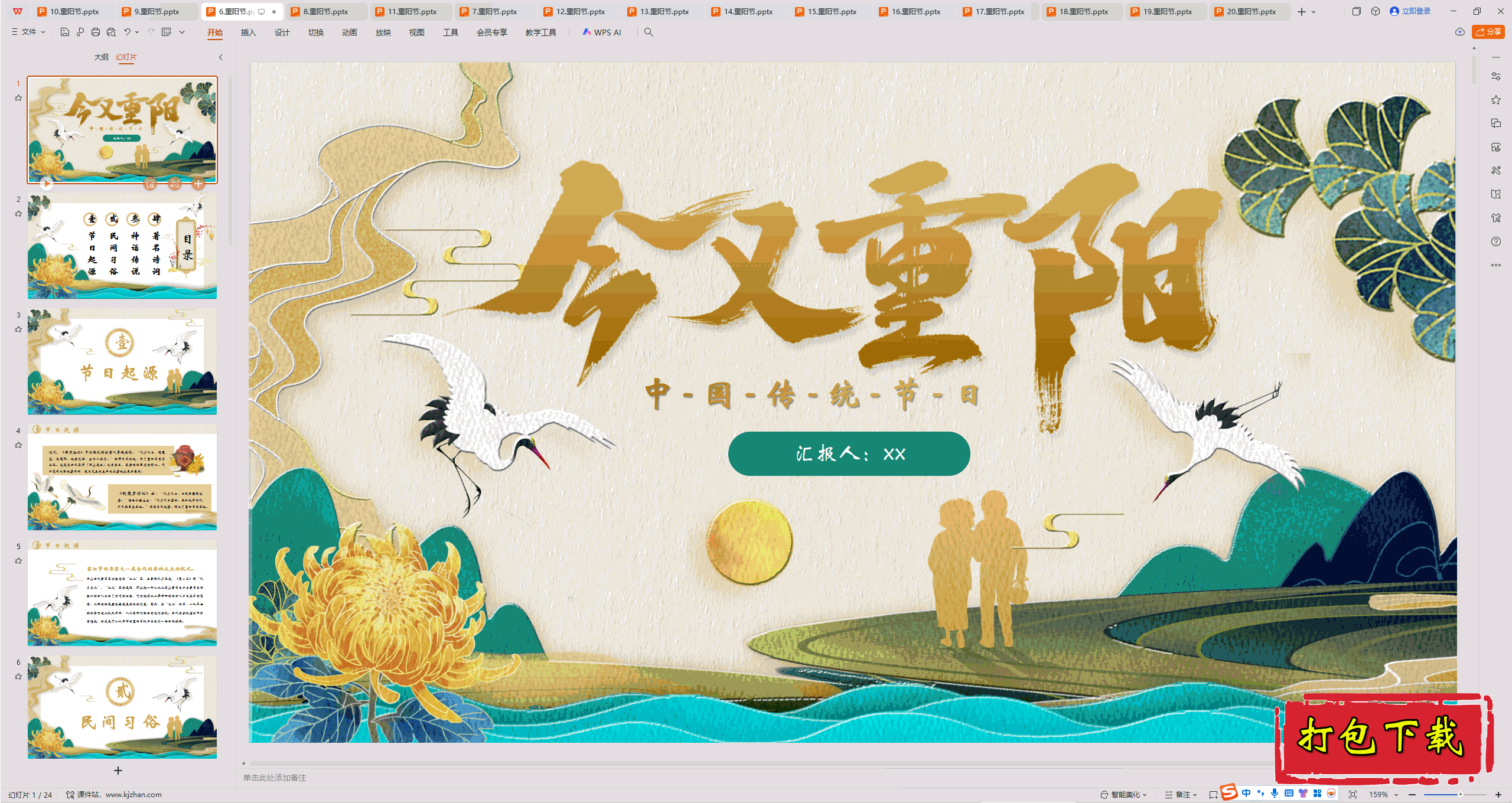This screenshot has width=1512, height=803.
Task: Click the 立即登录 login link
Action: click(1410, 11)
